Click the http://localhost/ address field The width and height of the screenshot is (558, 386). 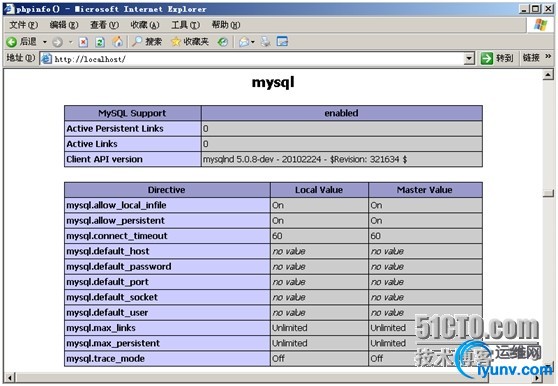click(x=258, y=59)
